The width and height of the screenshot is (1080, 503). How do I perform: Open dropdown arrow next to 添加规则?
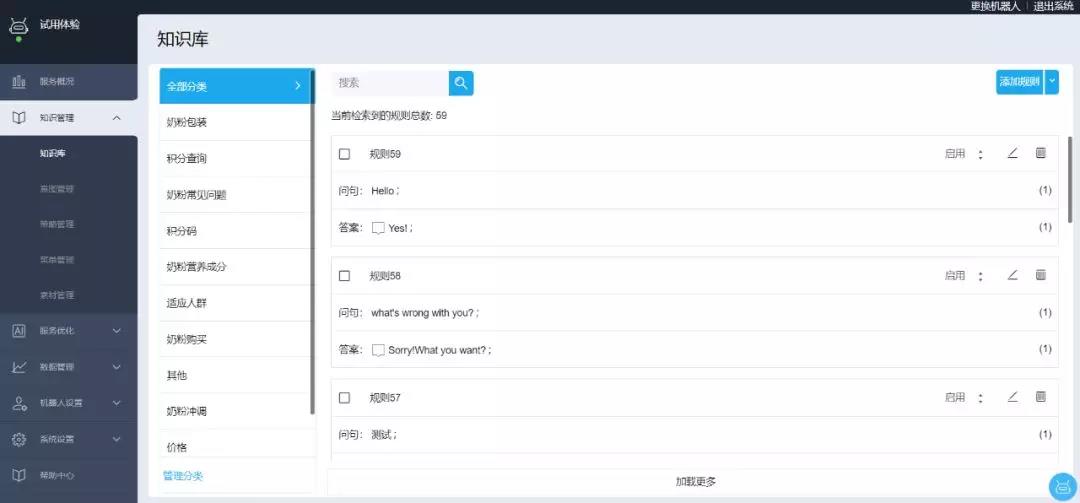coord(1051,82)
